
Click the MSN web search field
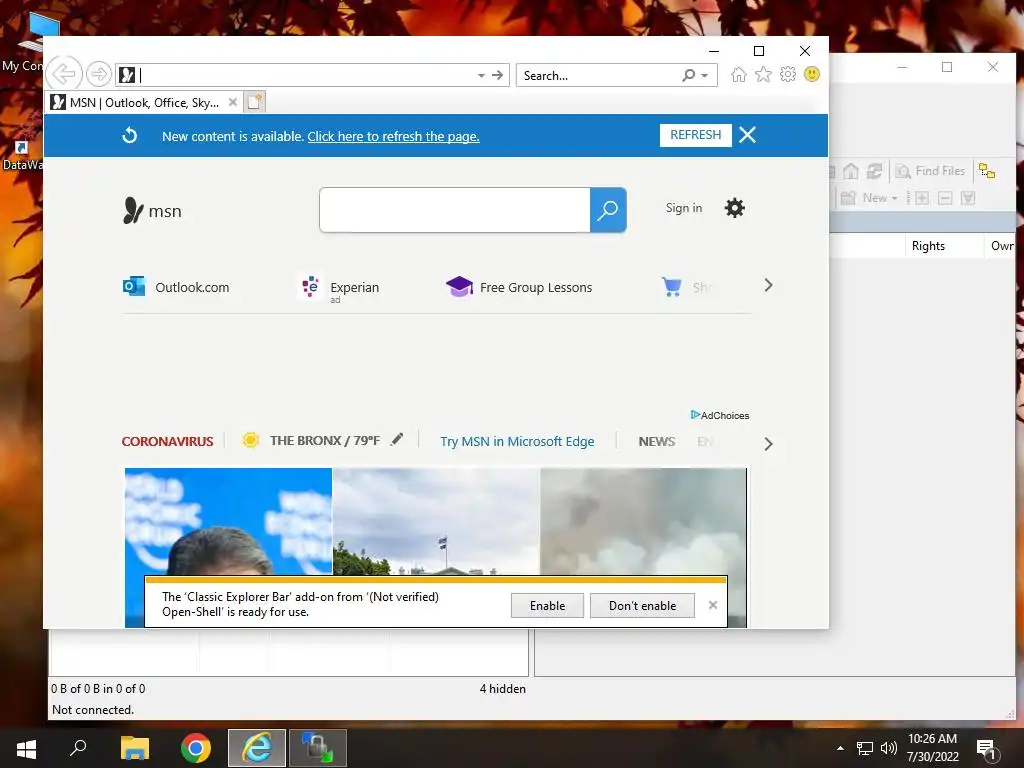coord(455,210)
